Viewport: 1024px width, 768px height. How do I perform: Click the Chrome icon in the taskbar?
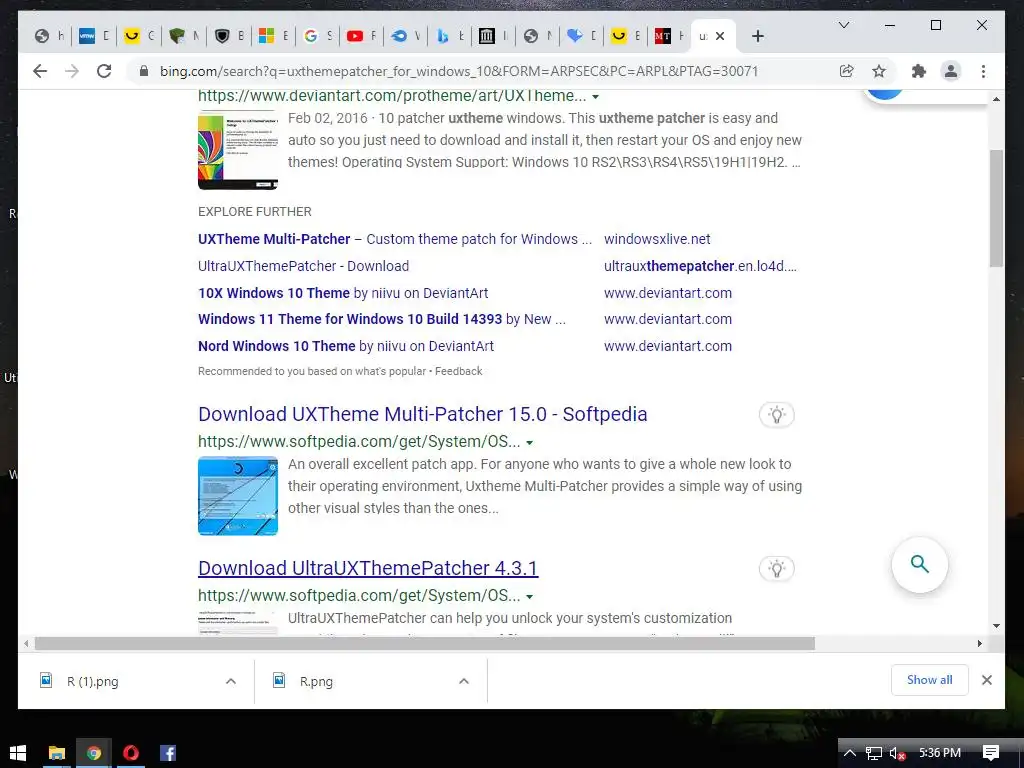(x=94, y=753)
